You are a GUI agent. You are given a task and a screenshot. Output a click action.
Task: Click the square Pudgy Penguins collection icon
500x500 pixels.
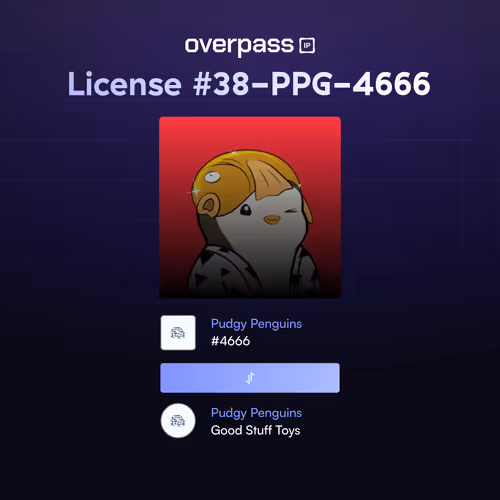pyautogui.click(x=178, y=333)
